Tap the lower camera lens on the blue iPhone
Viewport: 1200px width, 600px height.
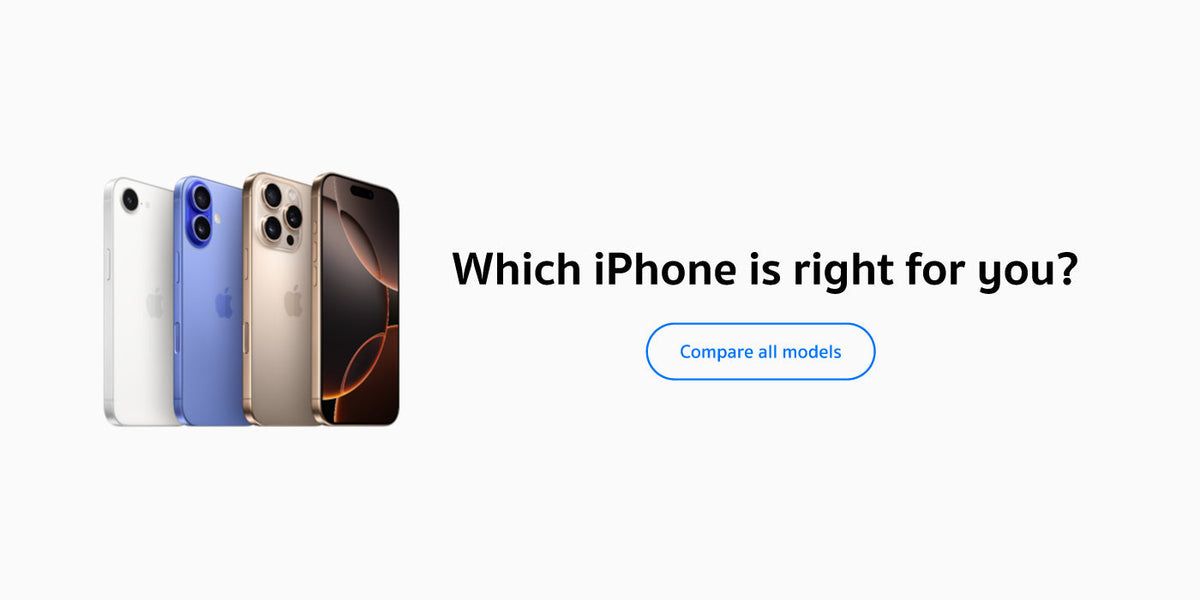(x=201, y=227)
